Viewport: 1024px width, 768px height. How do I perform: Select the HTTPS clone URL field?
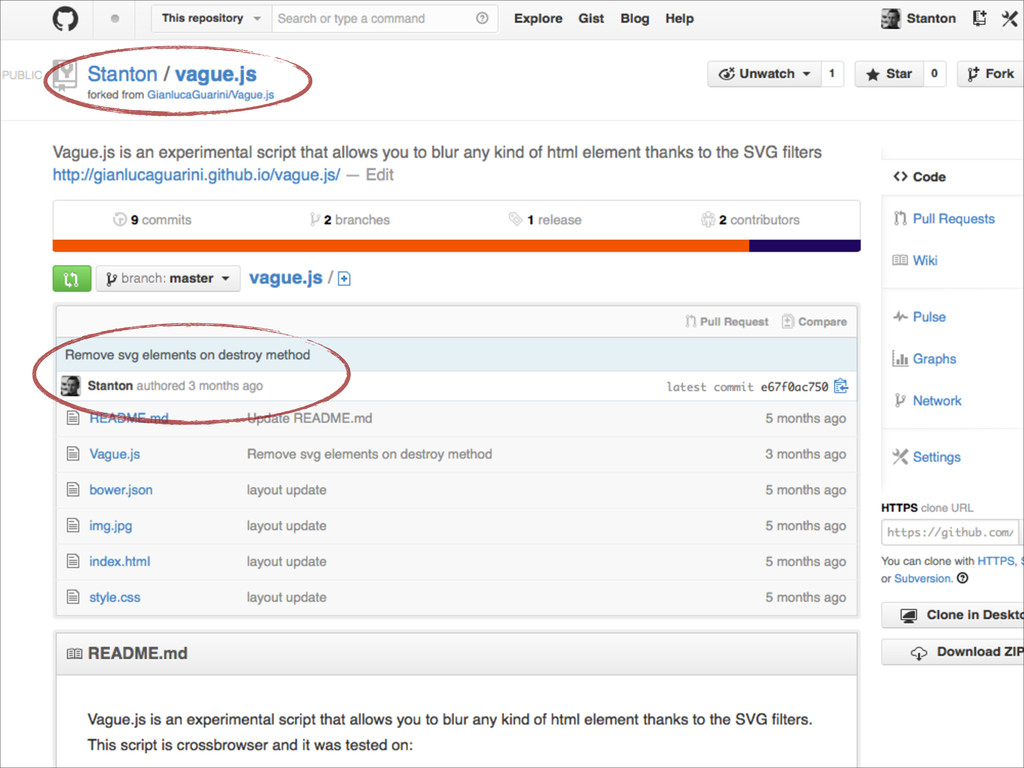tap(950, 532)
